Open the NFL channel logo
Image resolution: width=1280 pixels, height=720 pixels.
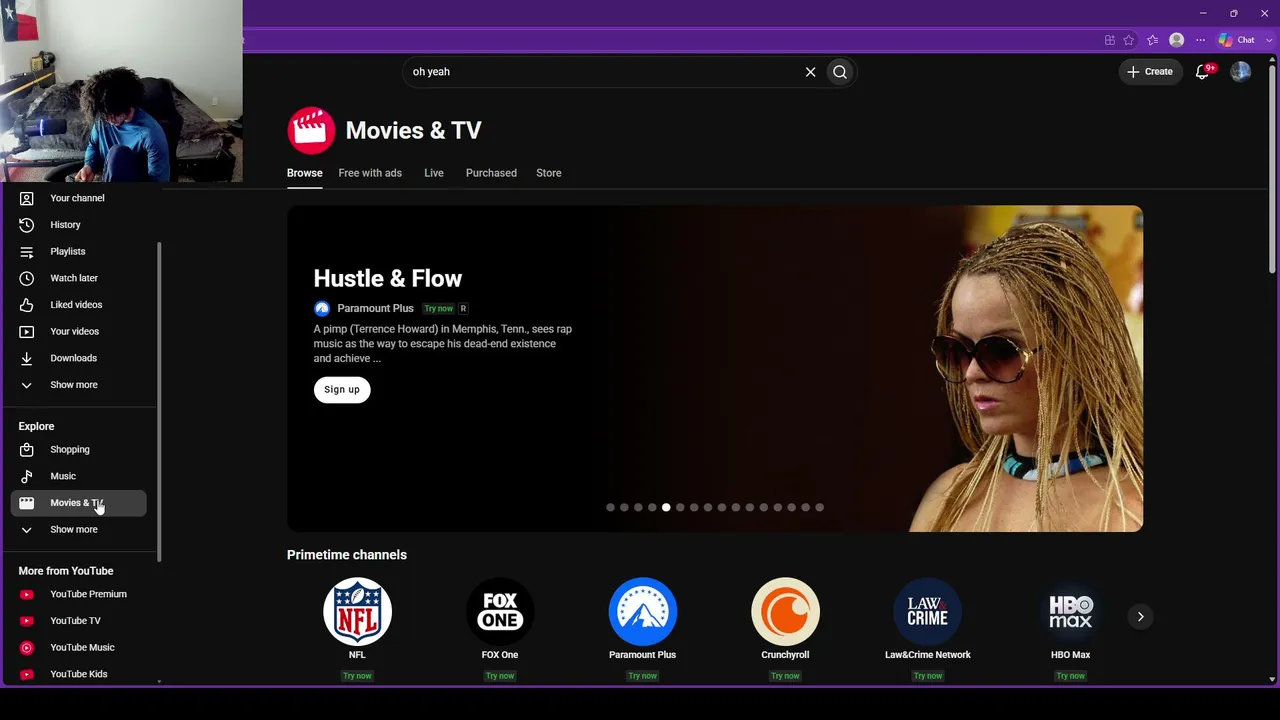(357, 611)
